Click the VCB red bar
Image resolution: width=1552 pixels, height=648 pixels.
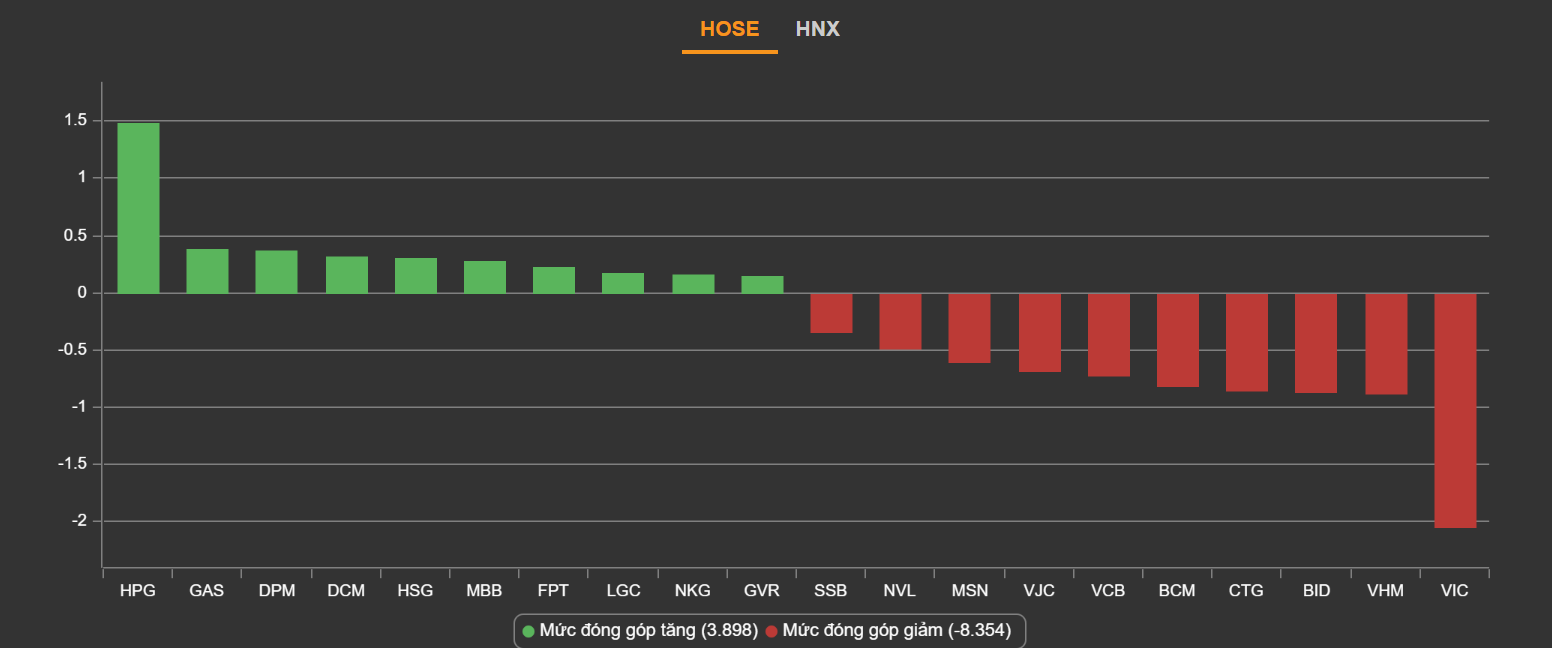1108,334
